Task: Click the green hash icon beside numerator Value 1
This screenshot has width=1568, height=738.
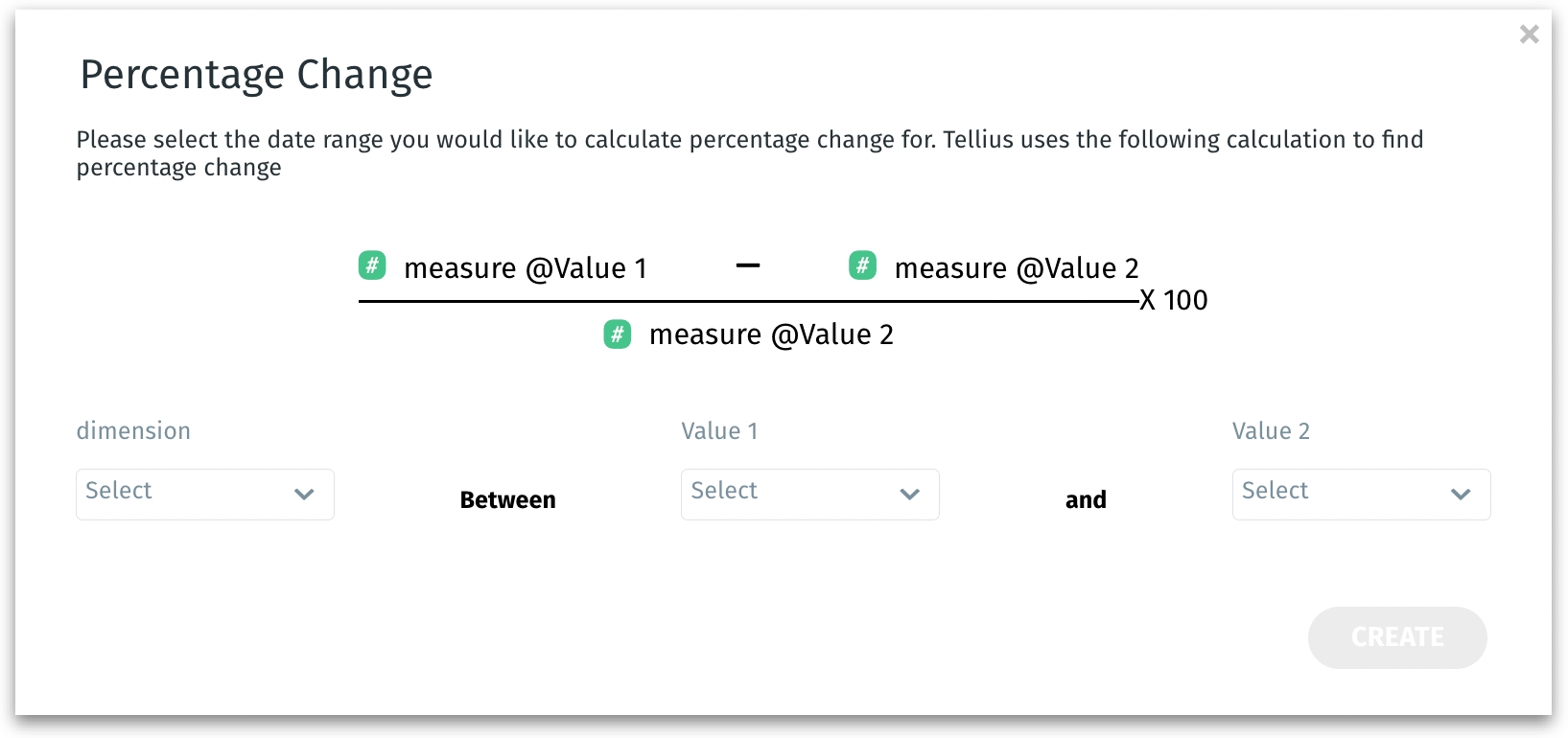Action: [372, 265]
